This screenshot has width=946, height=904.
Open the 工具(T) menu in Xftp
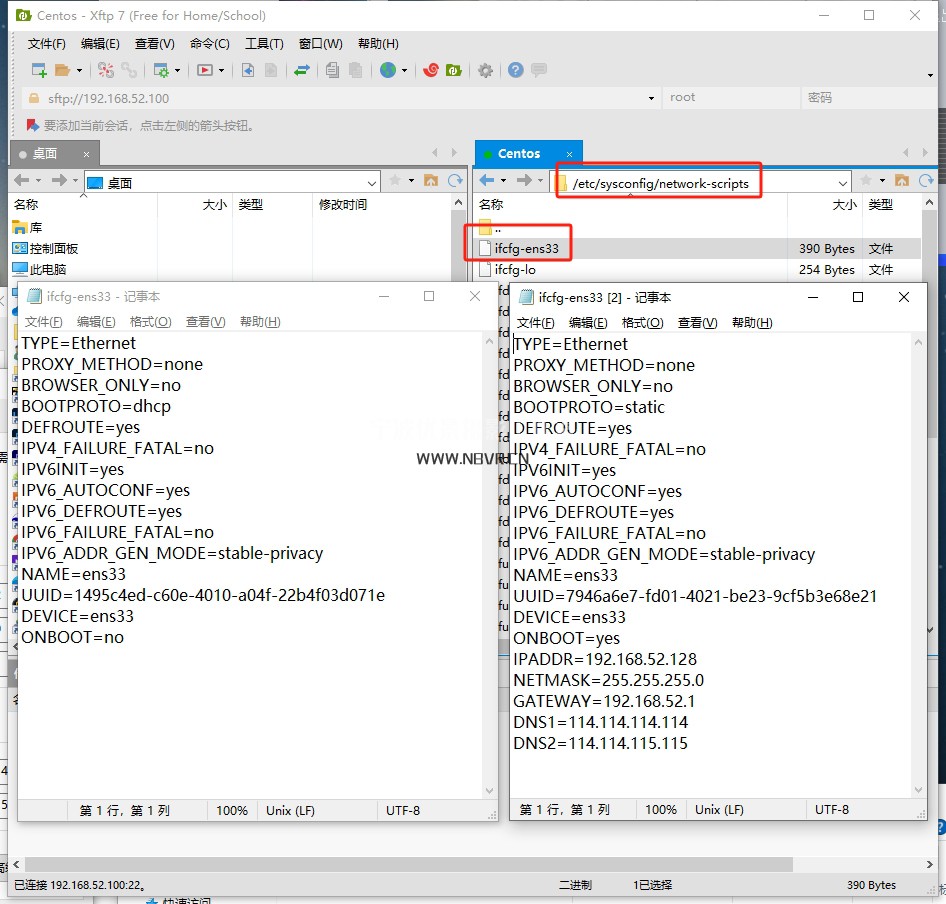(x=264, y=44)
